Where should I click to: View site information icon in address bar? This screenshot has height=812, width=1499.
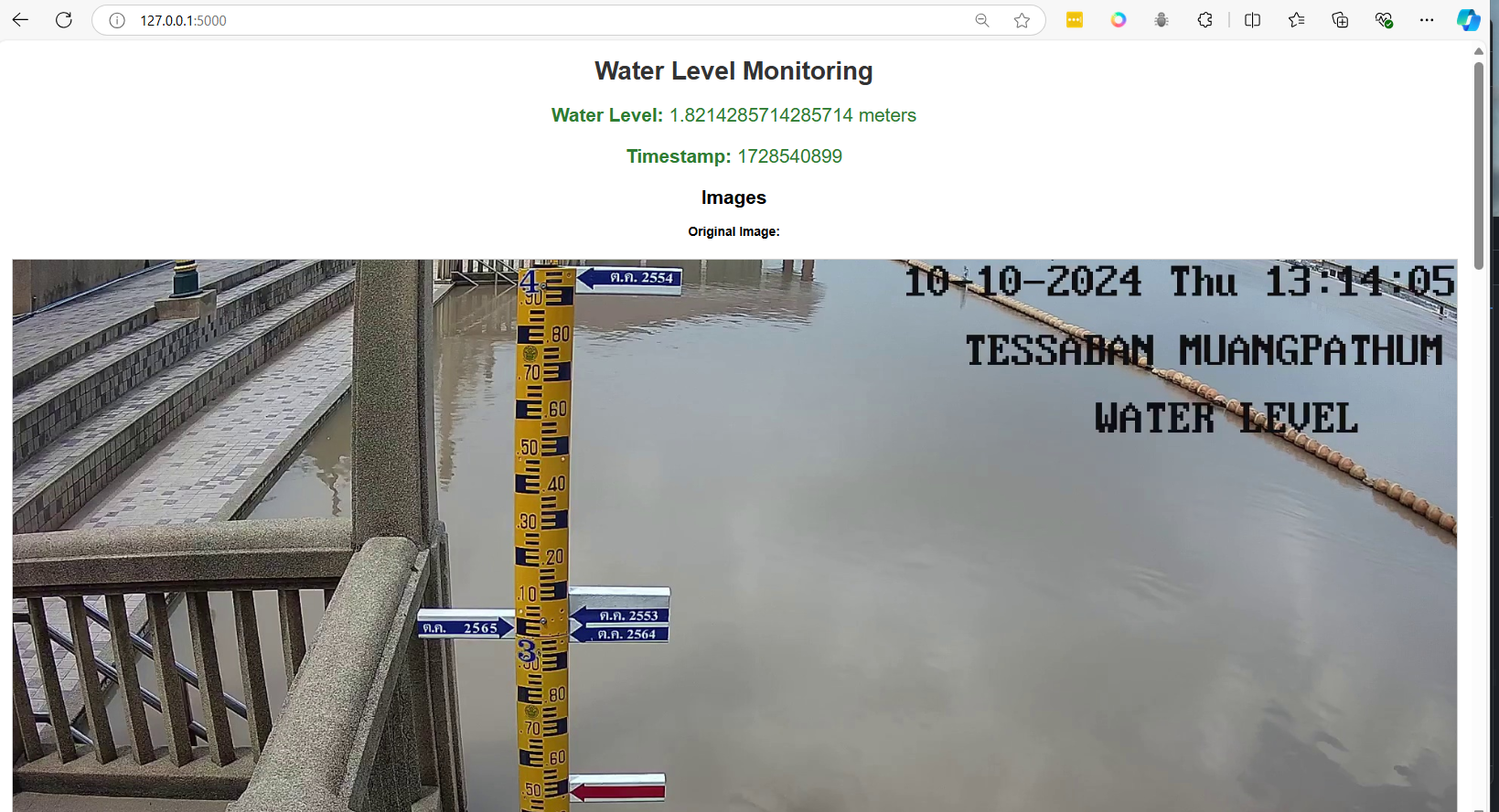[x=117, y=20]
